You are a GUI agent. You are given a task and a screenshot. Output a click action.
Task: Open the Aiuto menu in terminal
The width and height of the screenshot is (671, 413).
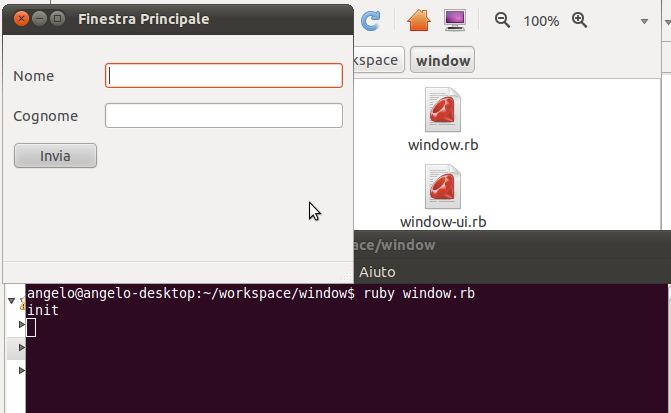tap(377, 272)
